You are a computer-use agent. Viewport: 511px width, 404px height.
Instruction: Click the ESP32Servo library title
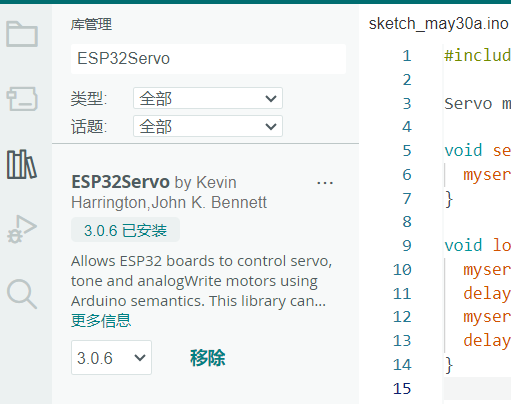coord(121,182)
